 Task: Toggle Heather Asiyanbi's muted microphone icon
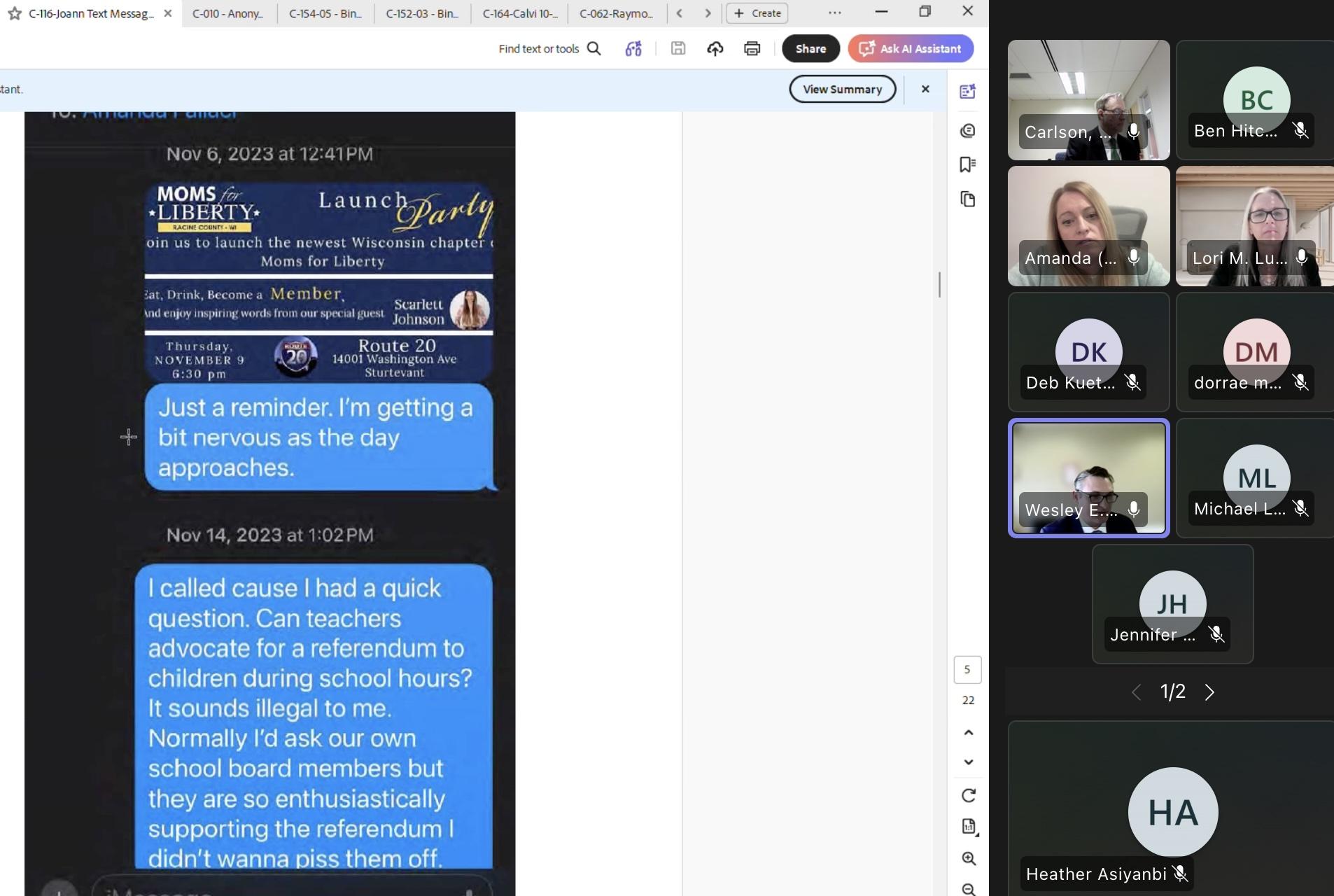coord(1180,874)
